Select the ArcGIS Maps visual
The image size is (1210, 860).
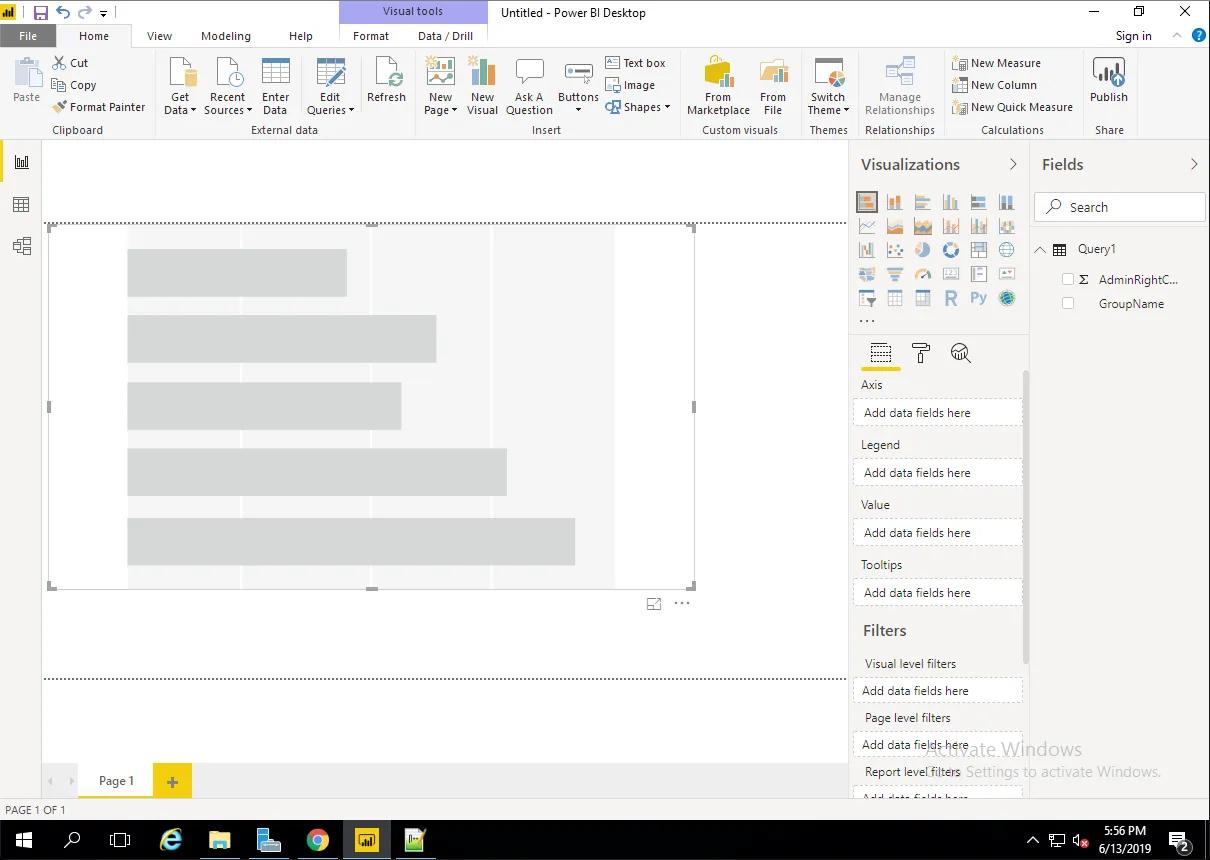point(1007,298)
